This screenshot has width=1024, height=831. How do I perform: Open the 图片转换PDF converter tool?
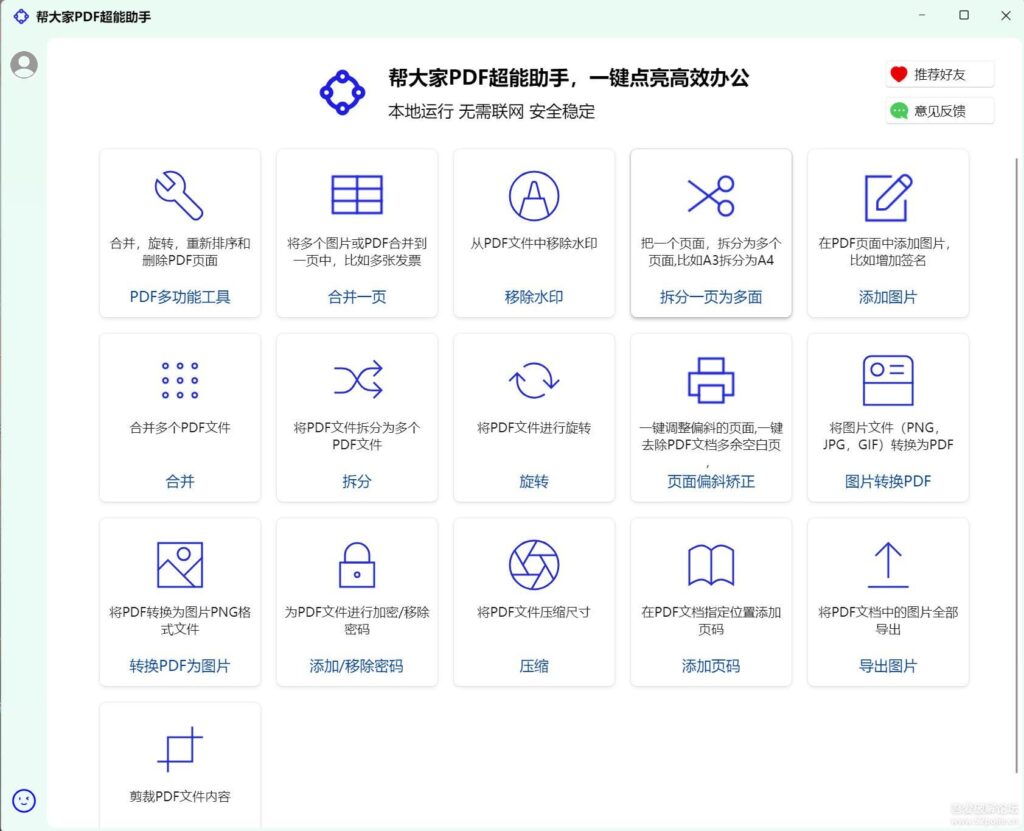[888, 416]
